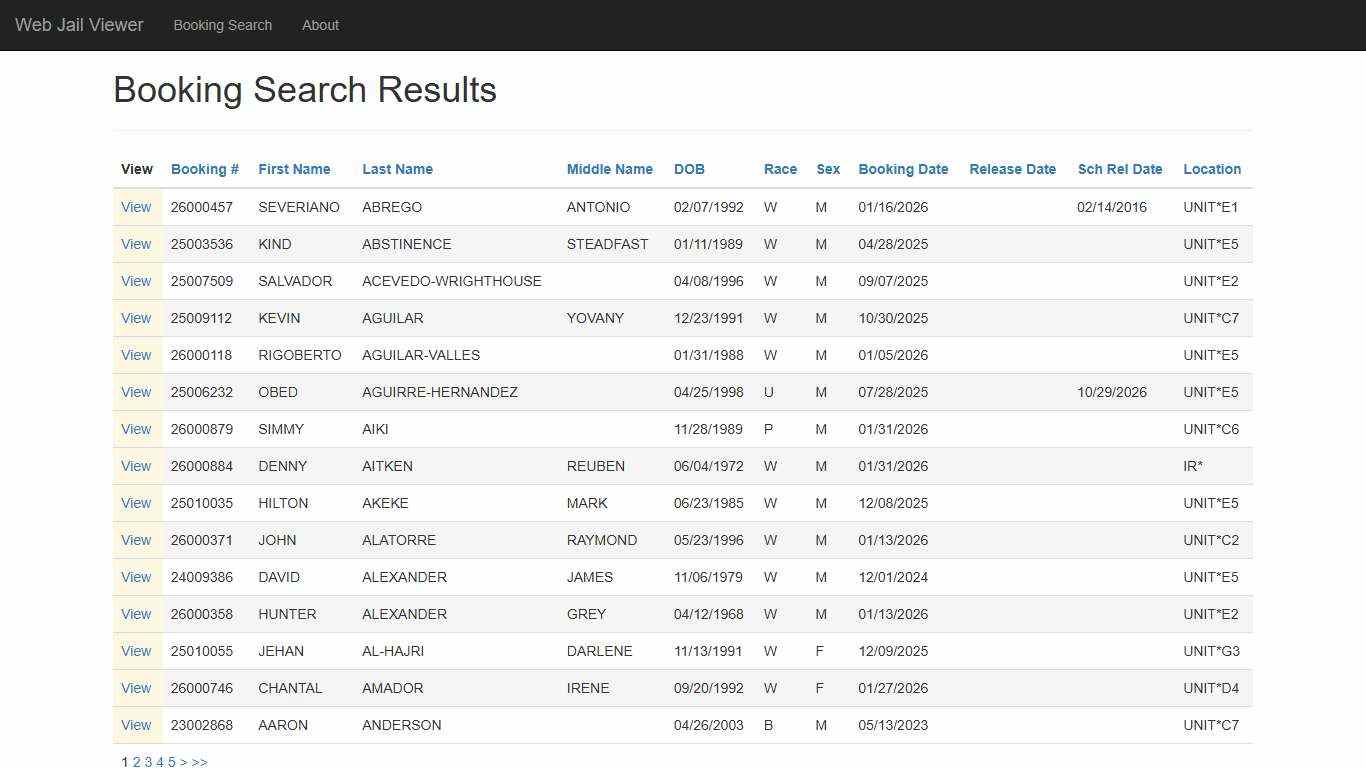Jump to last results page using >>
The width and height of the screenshot is (1366, 768).
pyautogui.click(x=199, y=761)
